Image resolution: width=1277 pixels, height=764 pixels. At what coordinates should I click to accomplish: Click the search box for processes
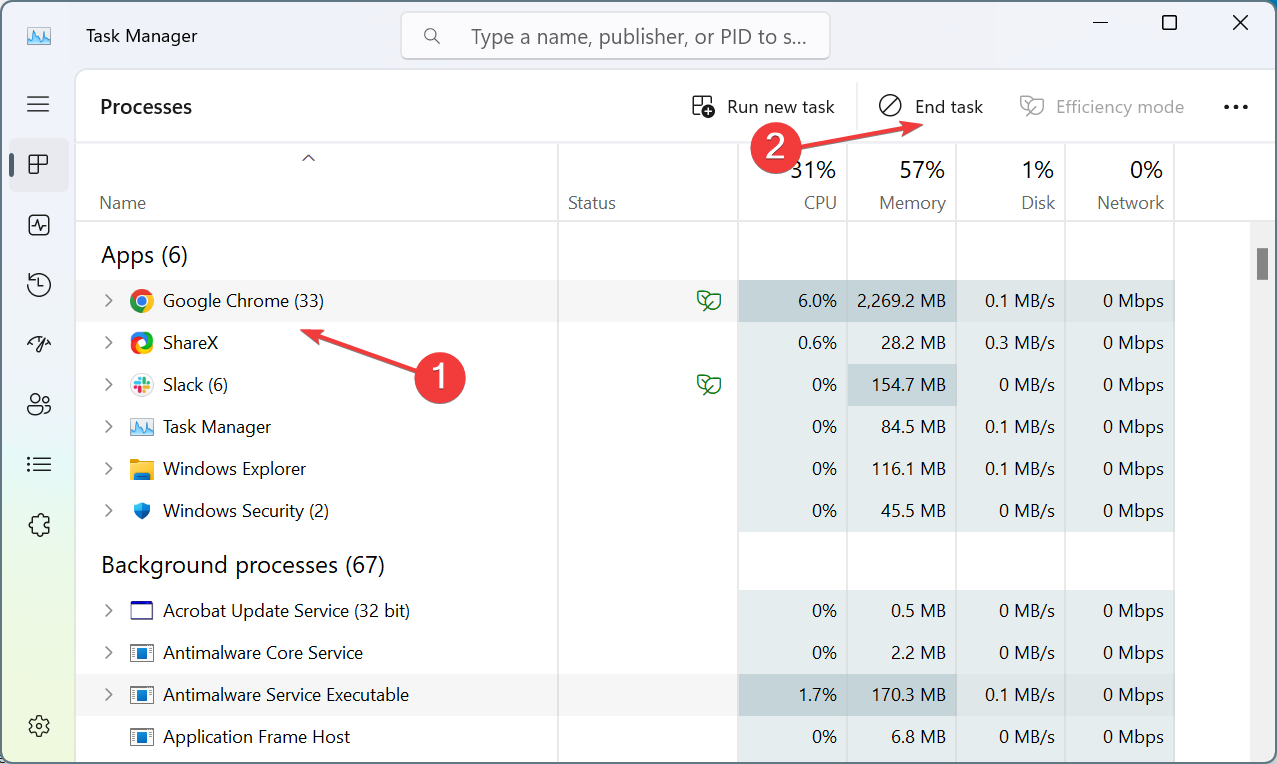[x=615, y=36]
